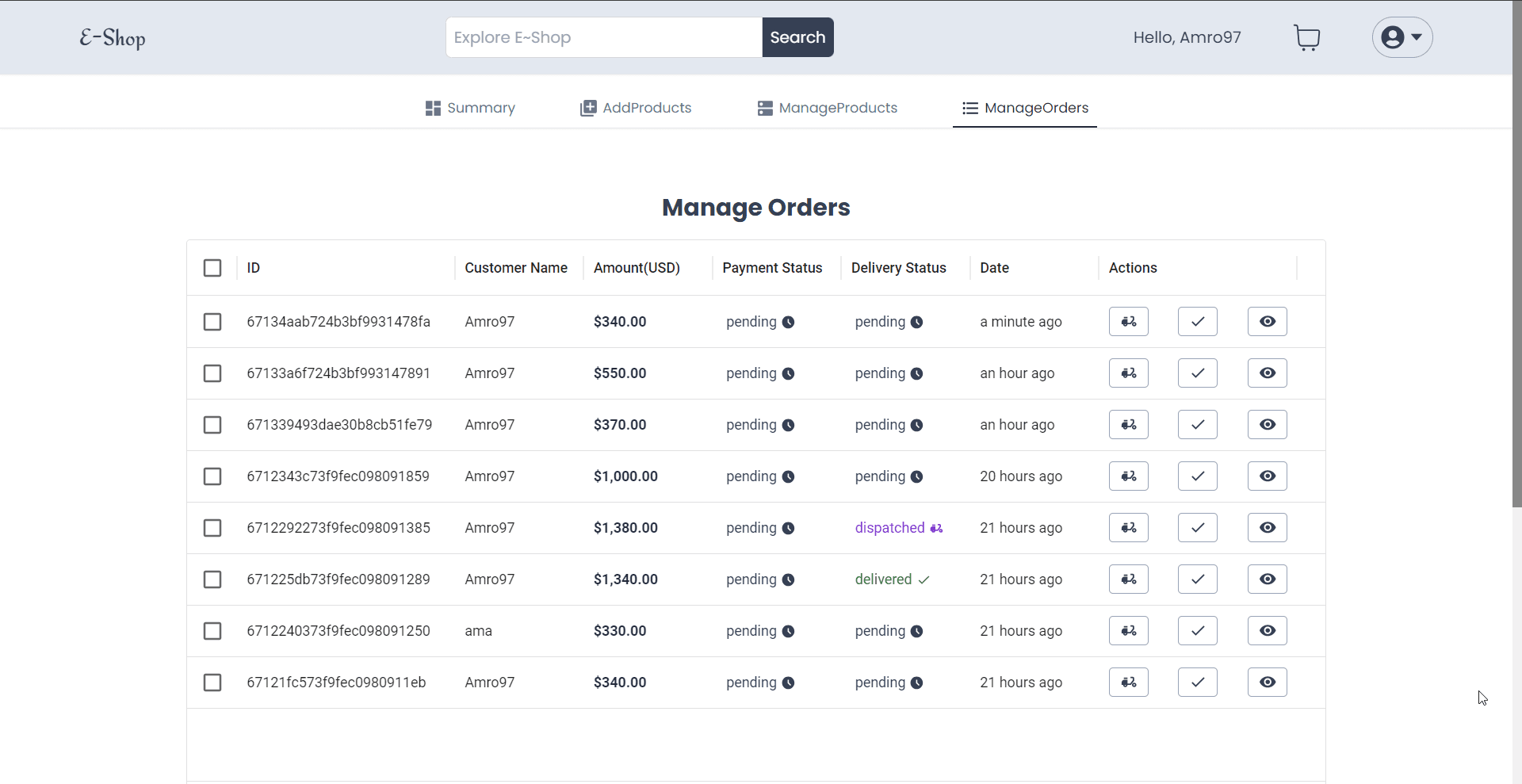Mark the $550.00 order as delivered
This screenshot has height=784, width=1522.
[1197, 373]
